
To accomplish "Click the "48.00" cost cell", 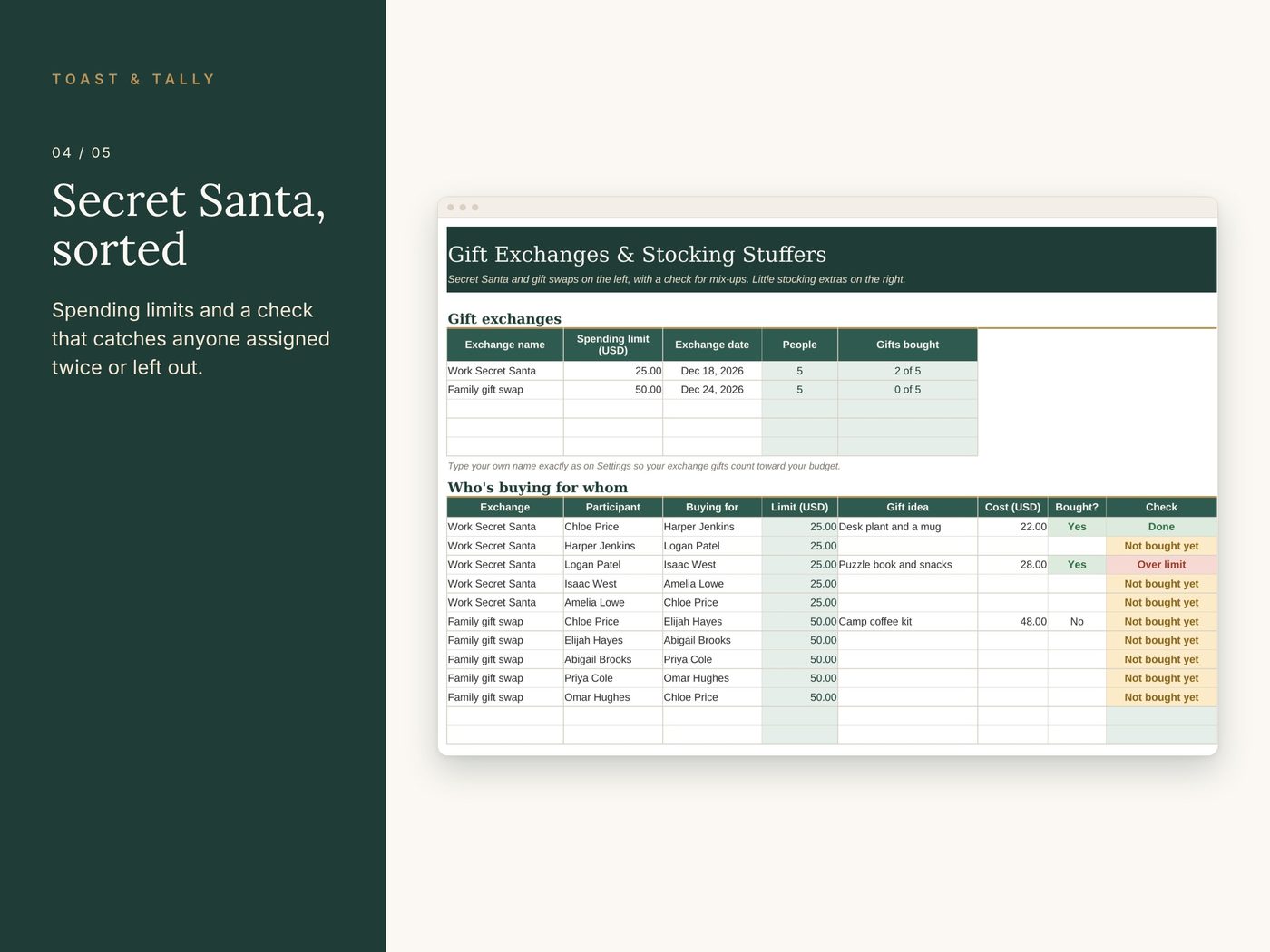I will coord(1012,622).
